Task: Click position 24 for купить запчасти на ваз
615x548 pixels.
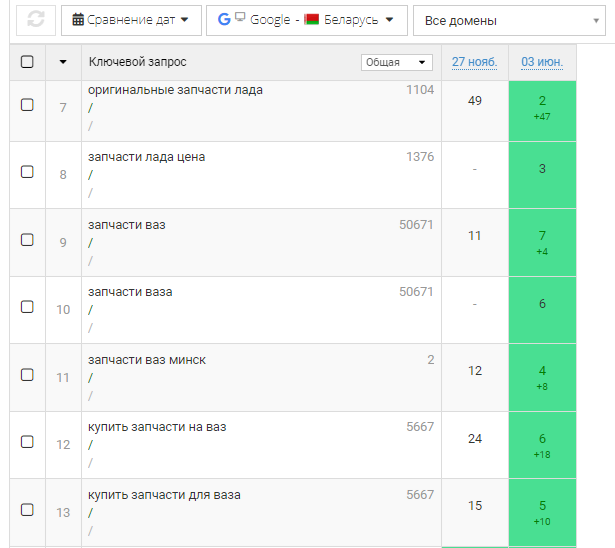Action: pyautogui.click(x=475, y=439)
